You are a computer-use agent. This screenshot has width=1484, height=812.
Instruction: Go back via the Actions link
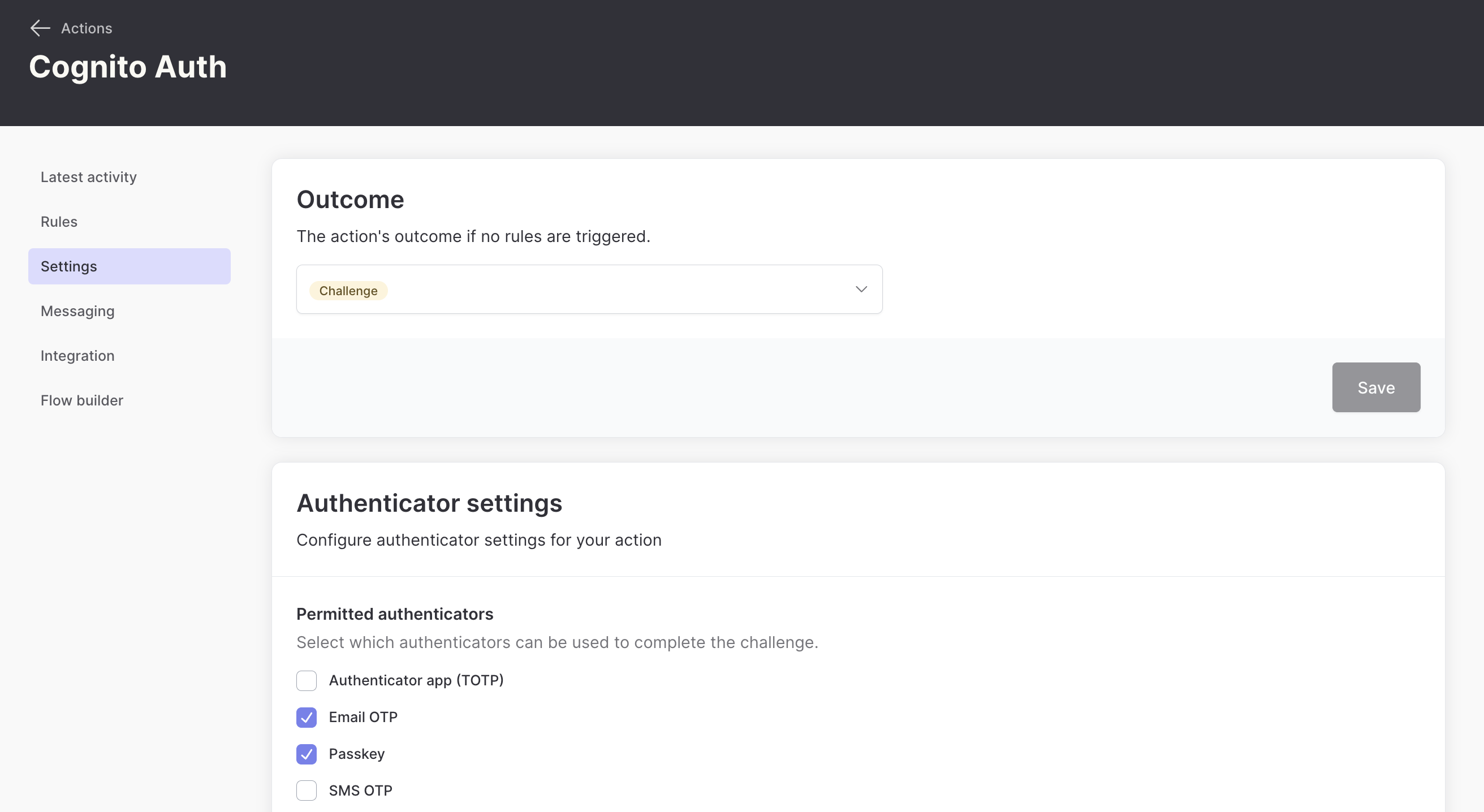pyautogui.click(x=87, y=28)
